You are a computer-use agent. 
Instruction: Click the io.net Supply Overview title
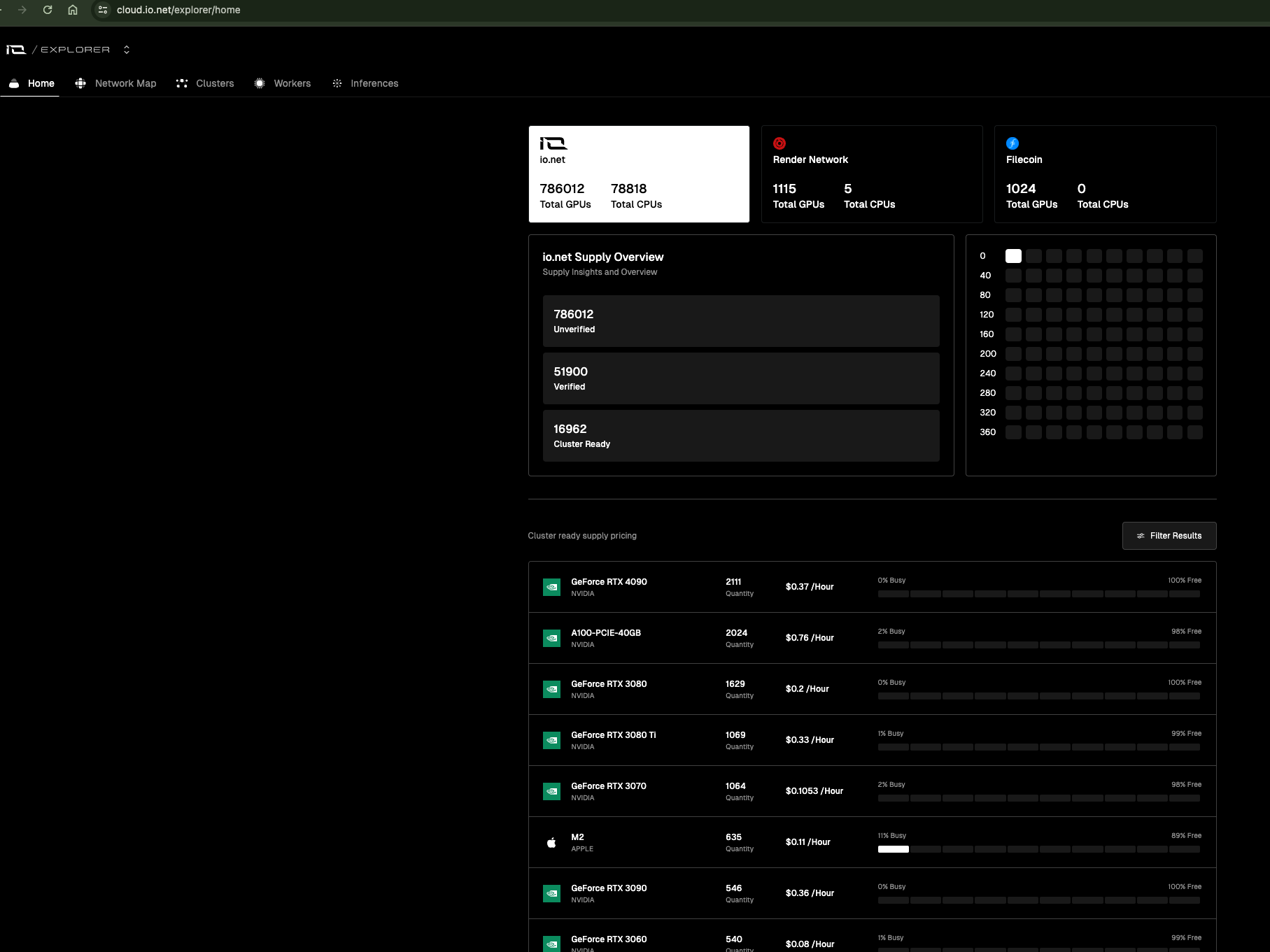[x=603, y=257]
